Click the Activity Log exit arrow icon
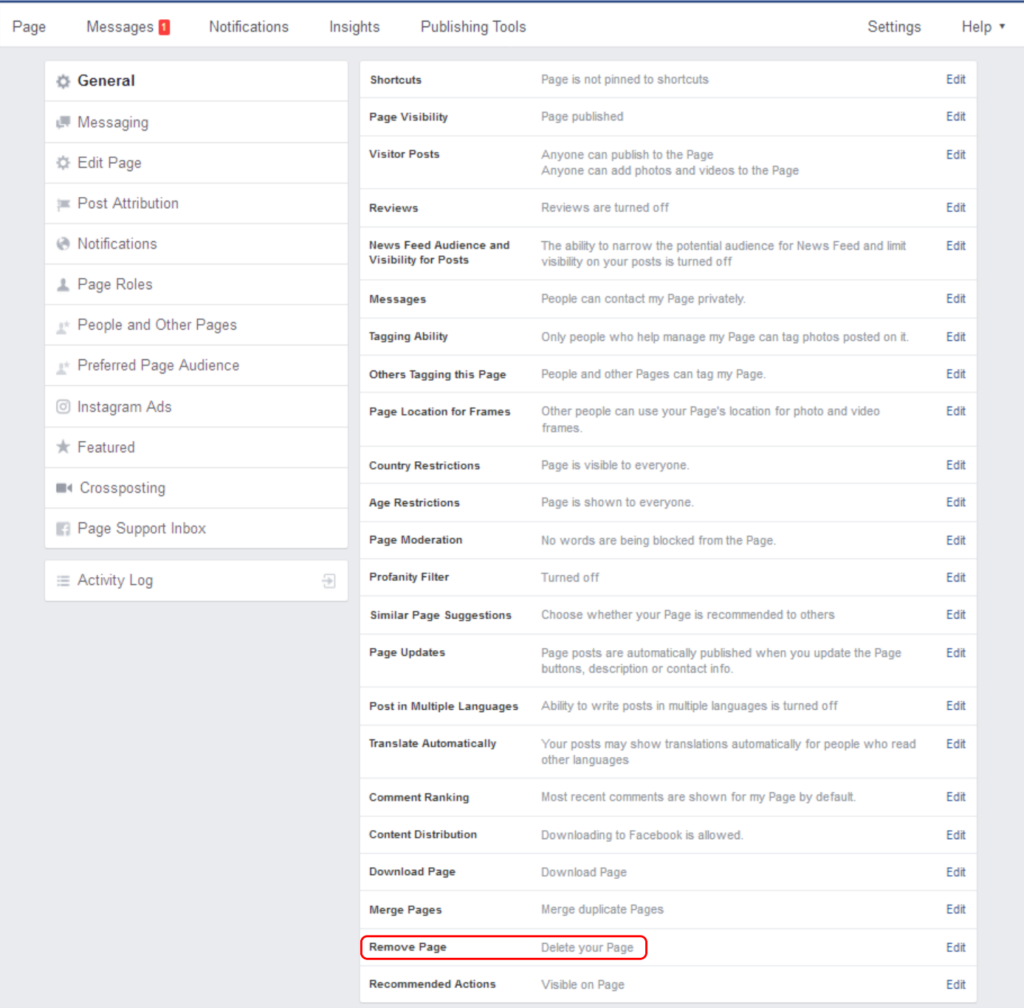This screenshot has height=1008, width=1024. click(328, 581)
